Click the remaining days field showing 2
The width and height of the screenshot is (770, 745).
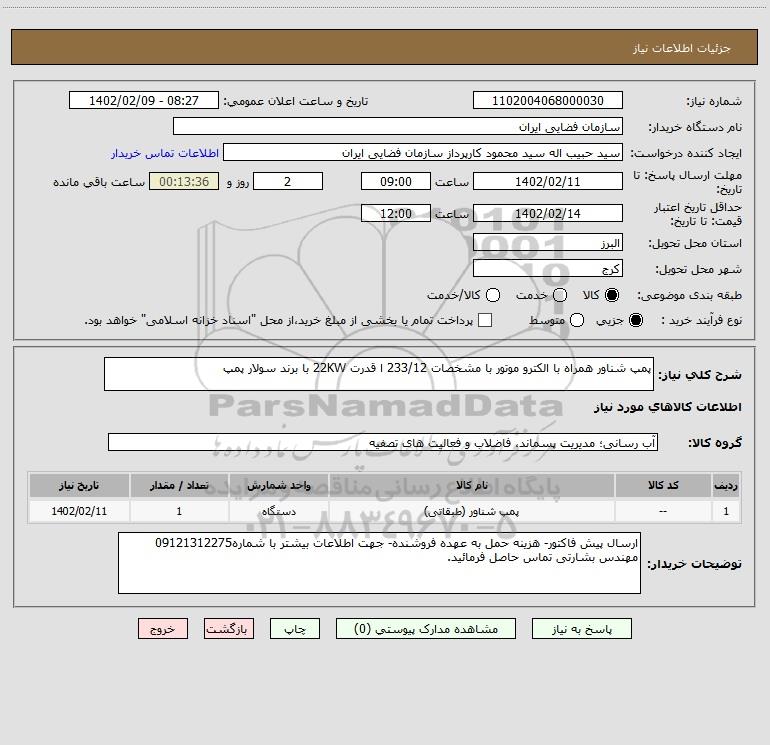click(x=288, y=181)
